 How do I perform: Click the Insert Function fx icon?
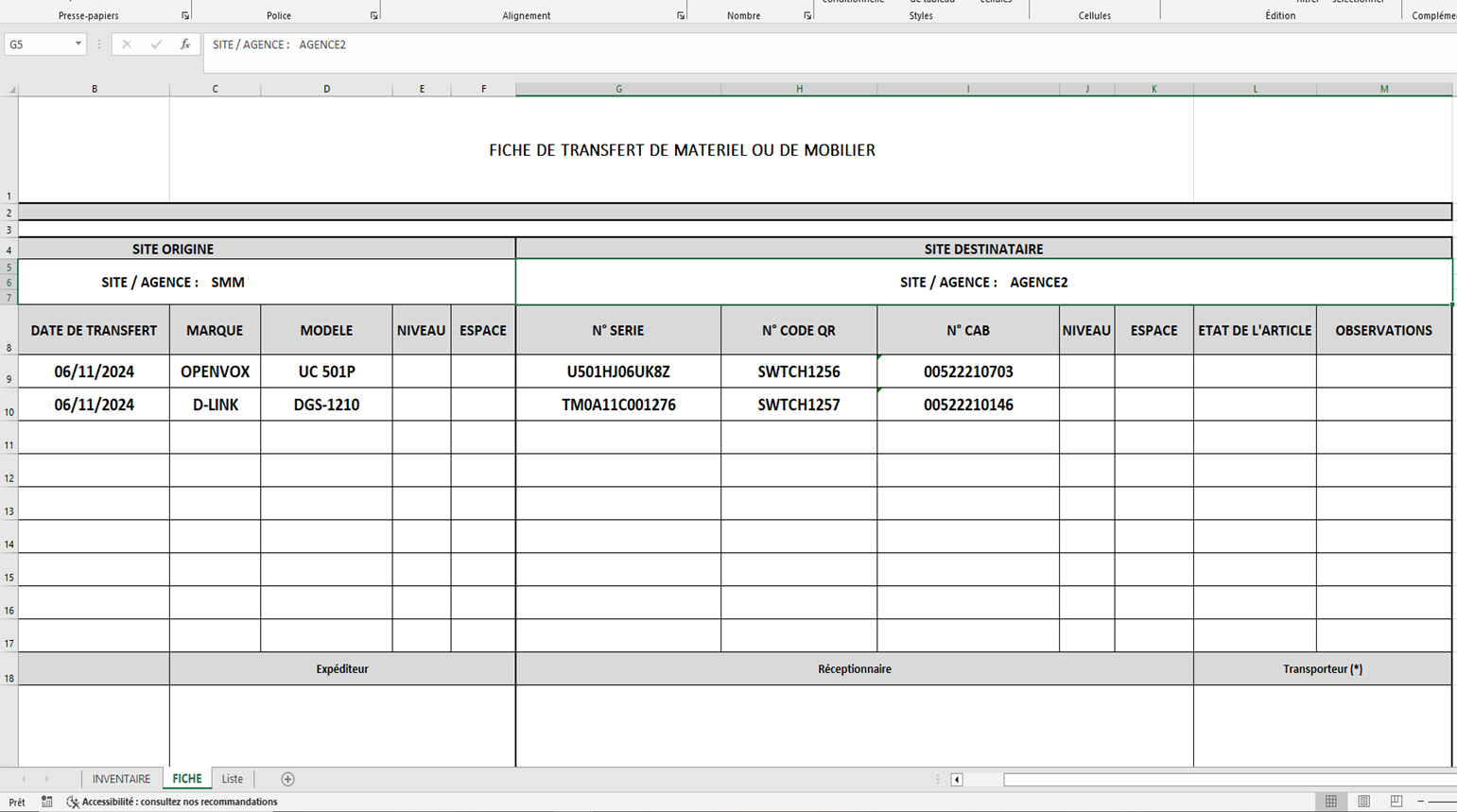[185, 44]
